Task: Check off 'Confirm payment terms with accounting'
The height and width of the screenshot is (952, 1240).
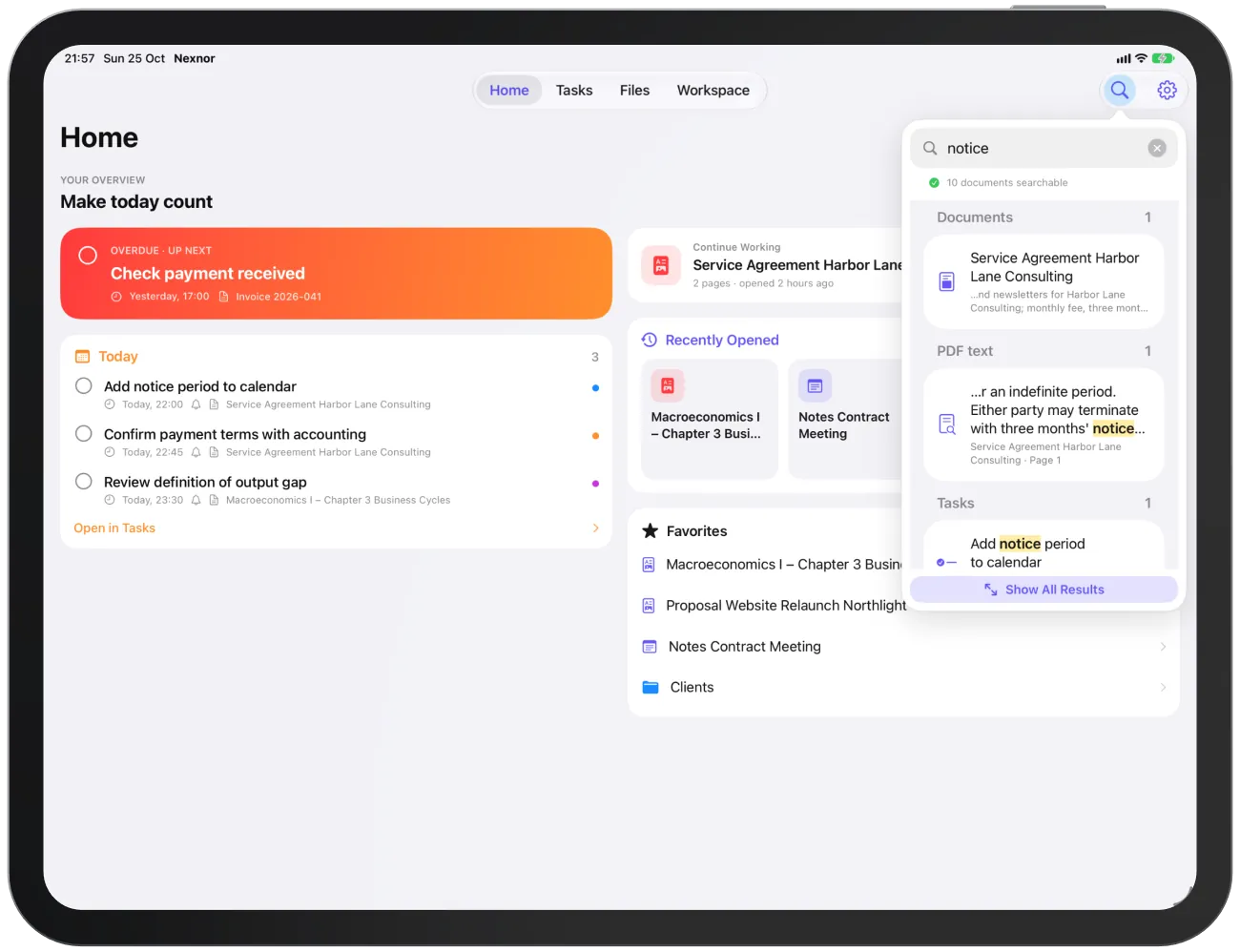Action: pos(84,433)
